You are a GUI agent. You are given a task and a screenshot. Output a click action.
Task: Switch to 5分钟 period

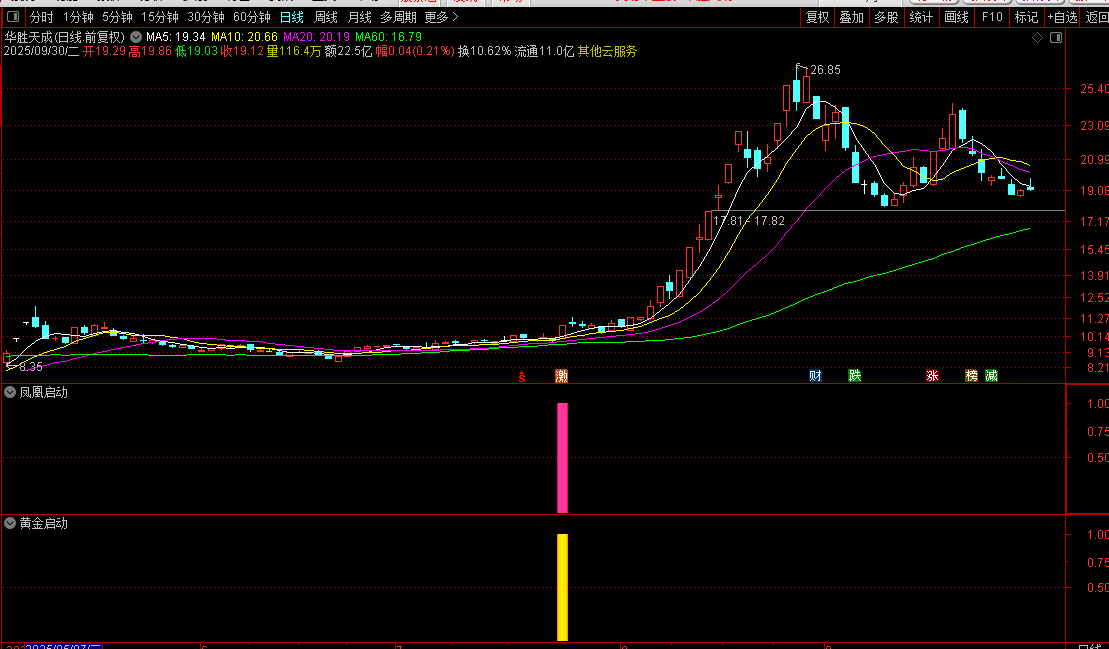click(x=117, y=17)
